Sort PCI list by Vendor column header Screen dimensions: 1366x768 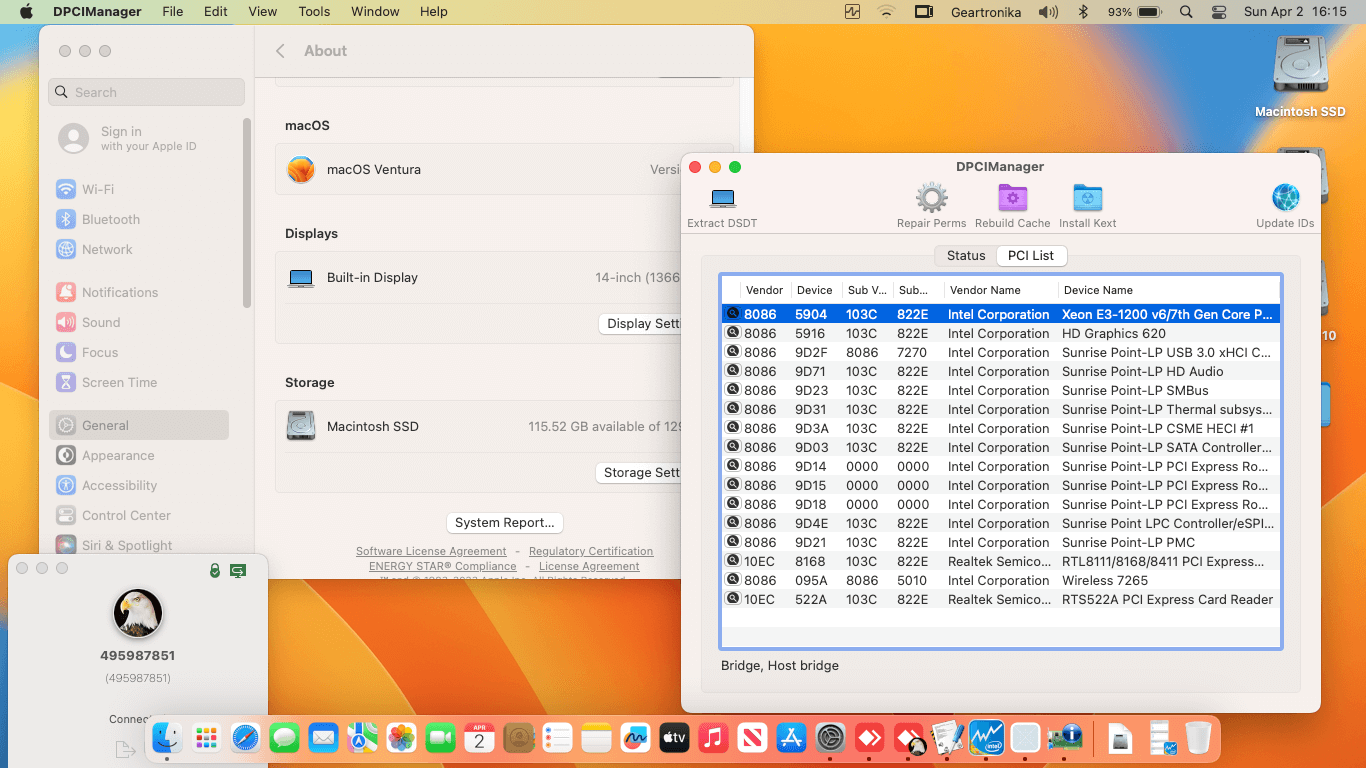point(764,290)
